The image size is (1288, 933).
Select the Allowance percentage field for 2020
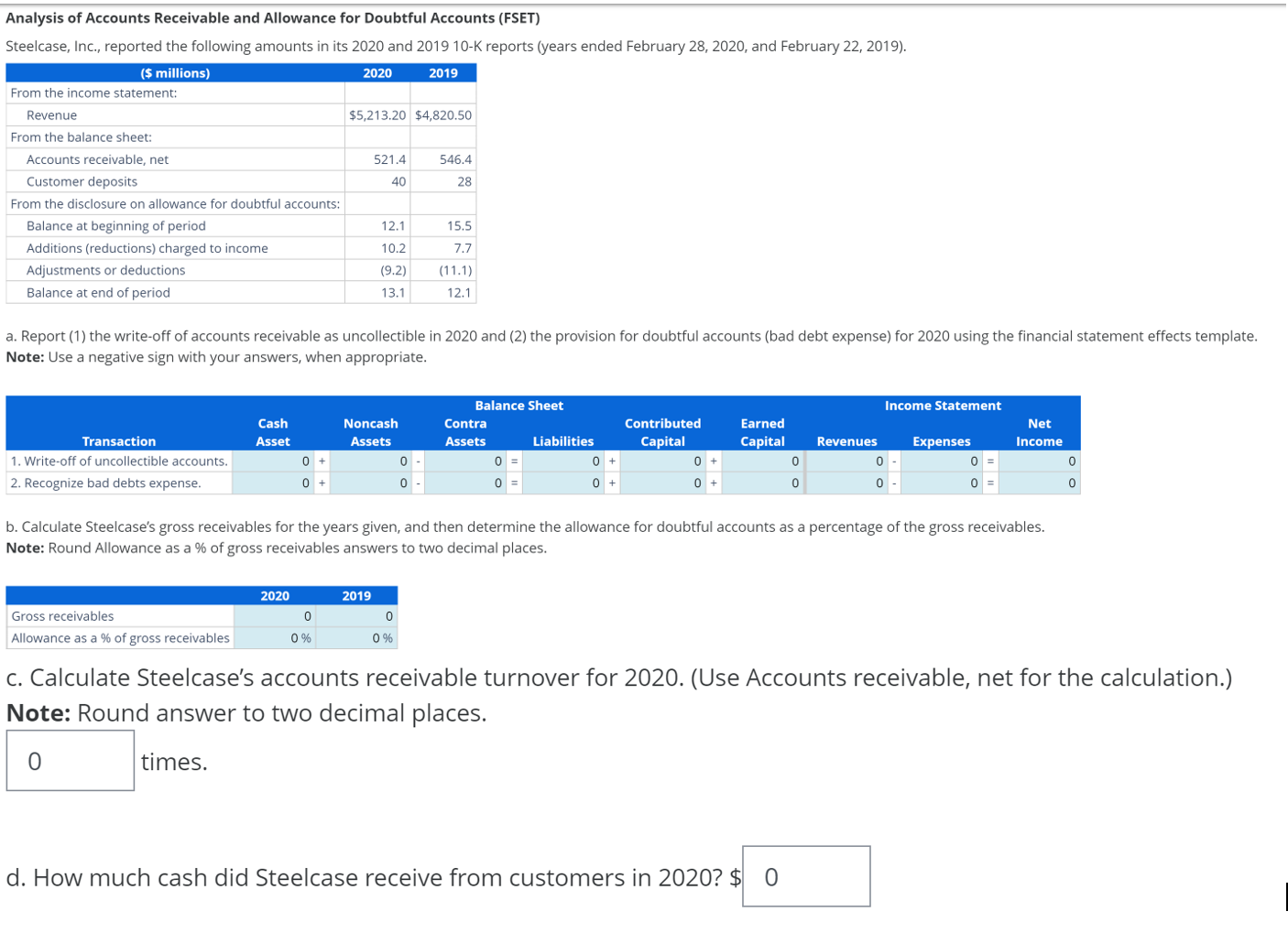[x=275, y=638]
